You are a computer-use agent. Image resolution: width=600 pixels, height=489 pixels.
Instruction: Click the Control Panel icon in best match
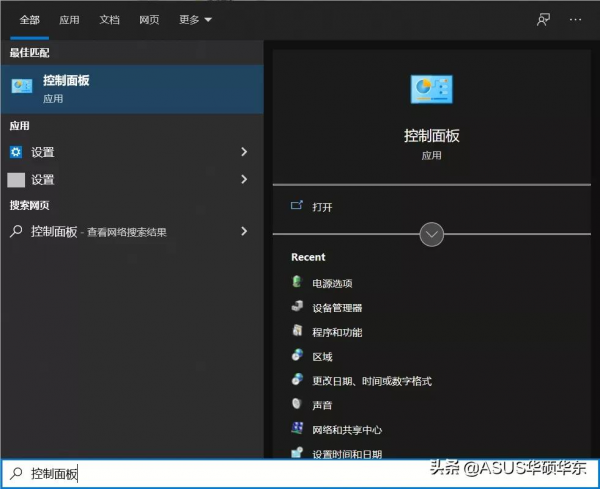click(x=22, y=86)
